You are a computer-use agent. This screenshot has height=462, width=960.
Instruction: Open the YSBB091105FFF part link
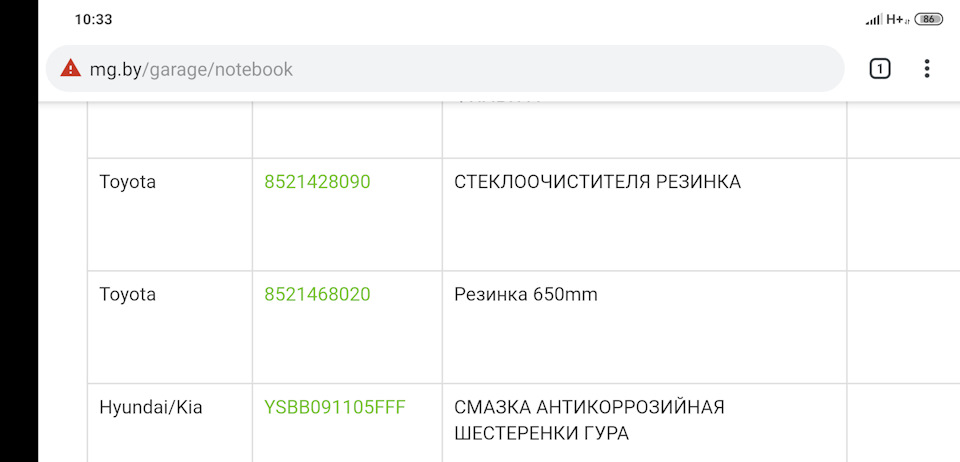pos(335,408)
